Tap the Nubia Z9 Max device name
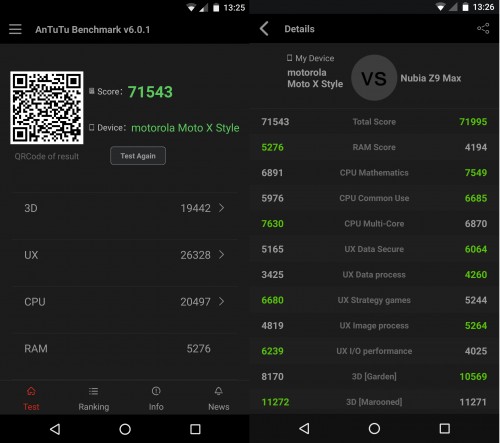500x443 pixels. pos(431,78)
